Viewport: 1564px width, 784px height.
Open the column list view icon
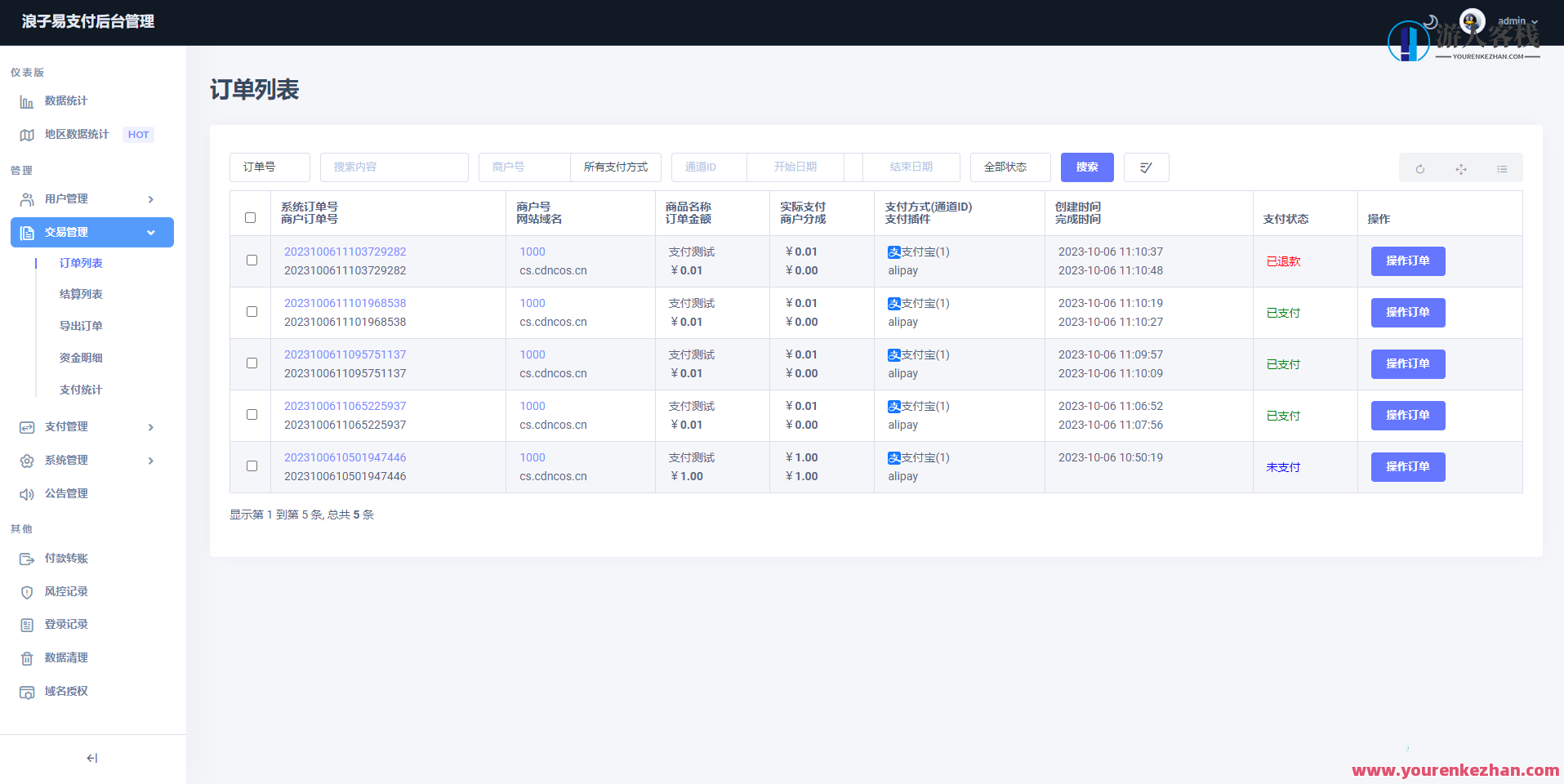click(1501, 169)
